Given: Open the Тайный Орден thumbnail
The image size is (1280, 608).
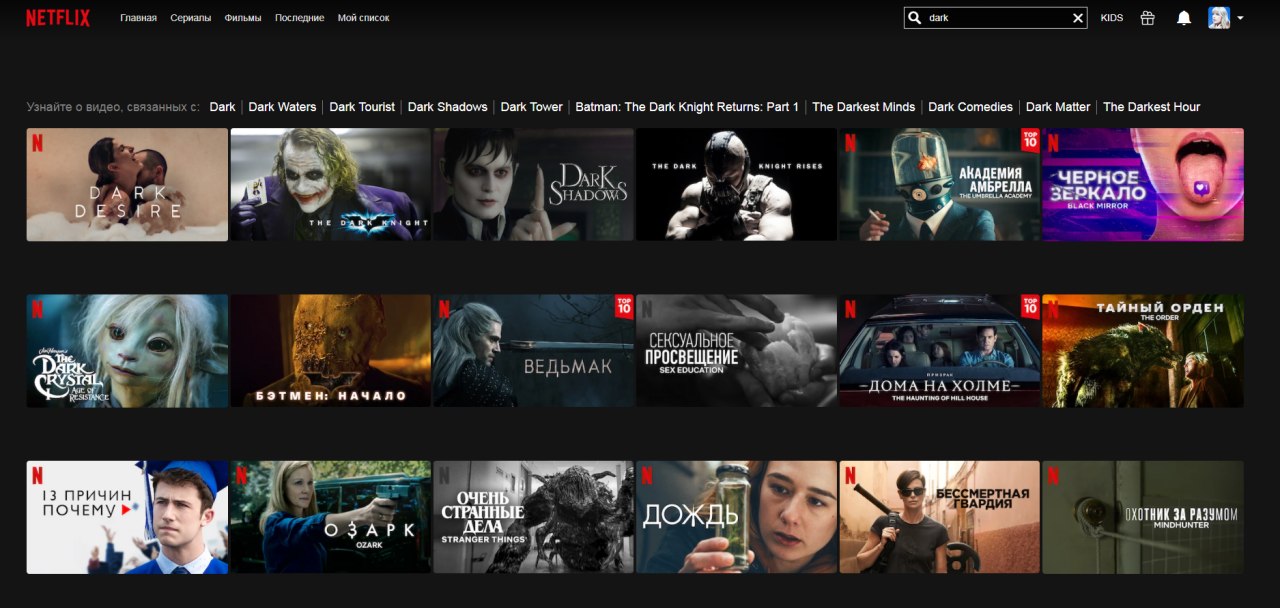Looking at the screenshot, I should pyautogui.click(x=1143, y=350).
